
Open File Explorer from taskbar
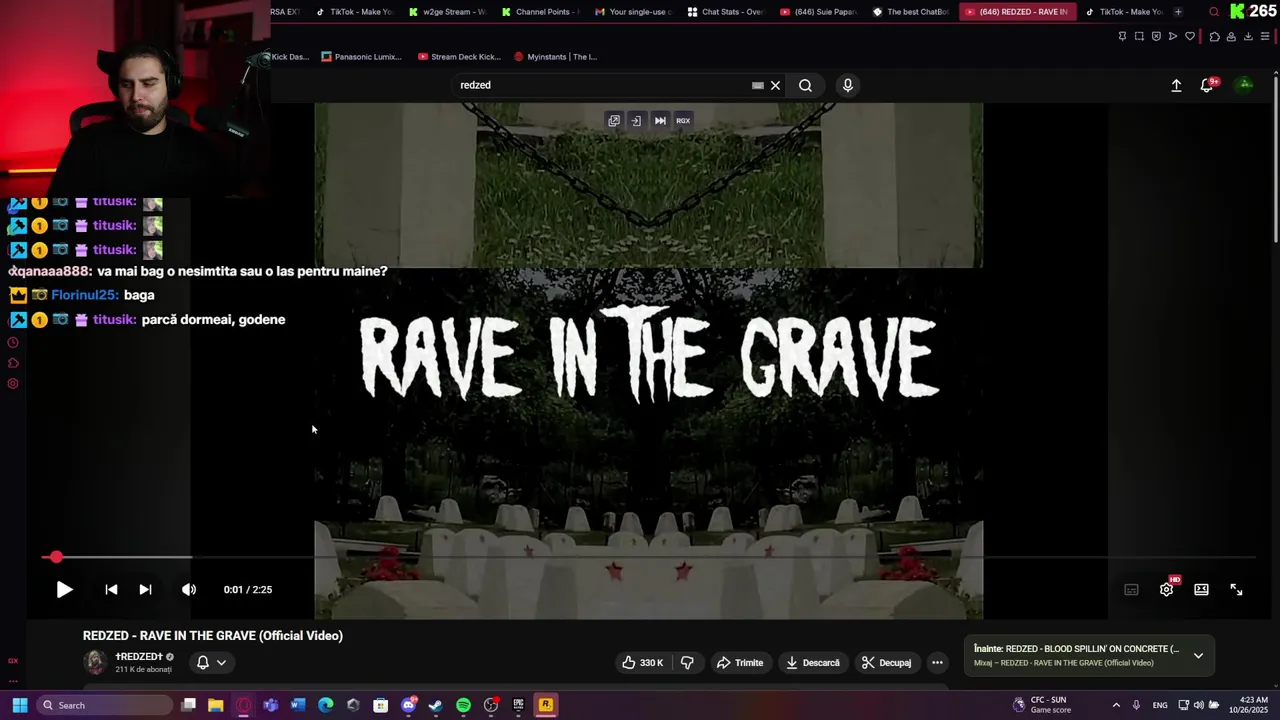(215, 705)
